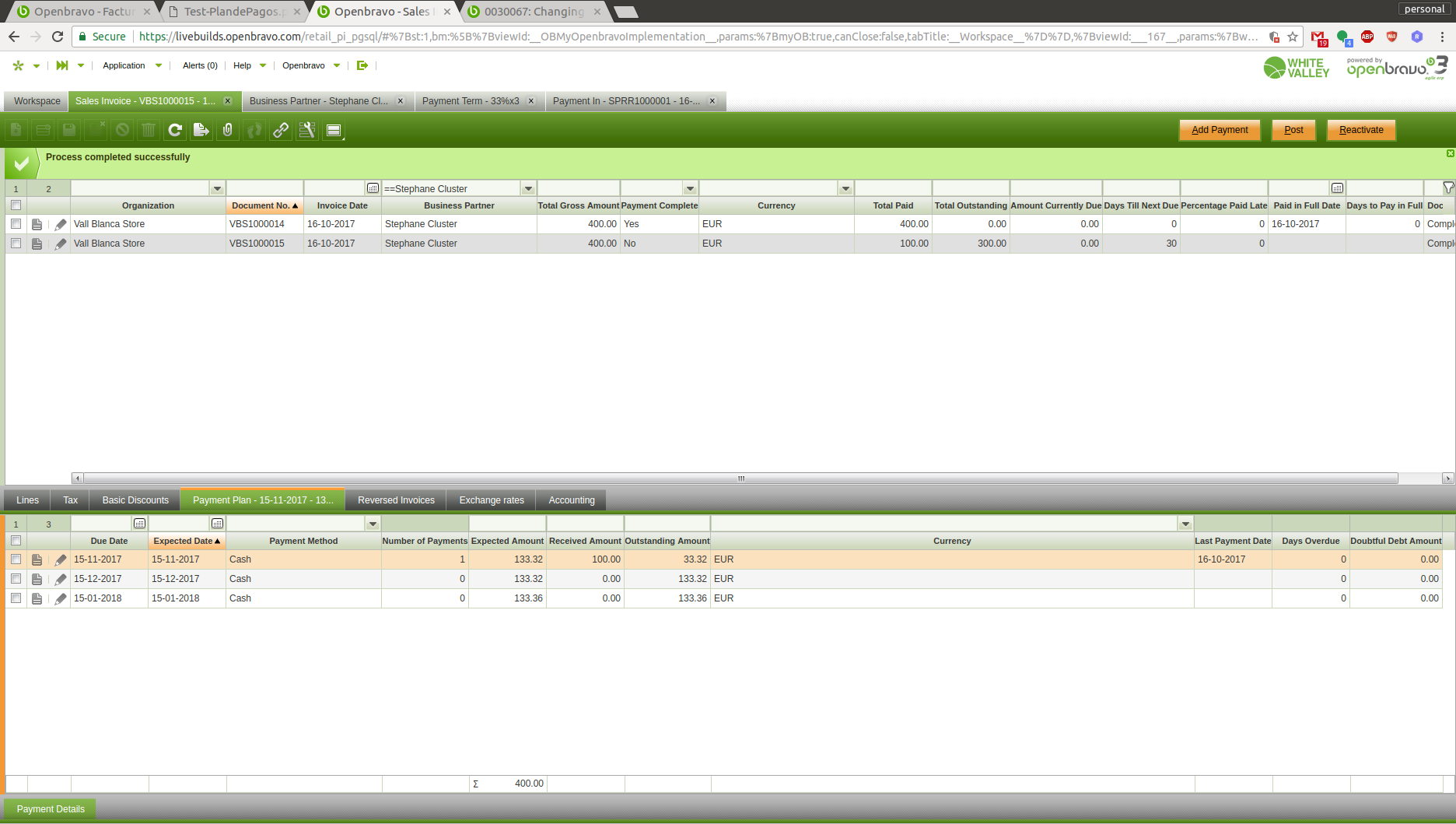Open Expected Date filter calendar picker
Screen dimensions: 1456x824
click(218, 524)
